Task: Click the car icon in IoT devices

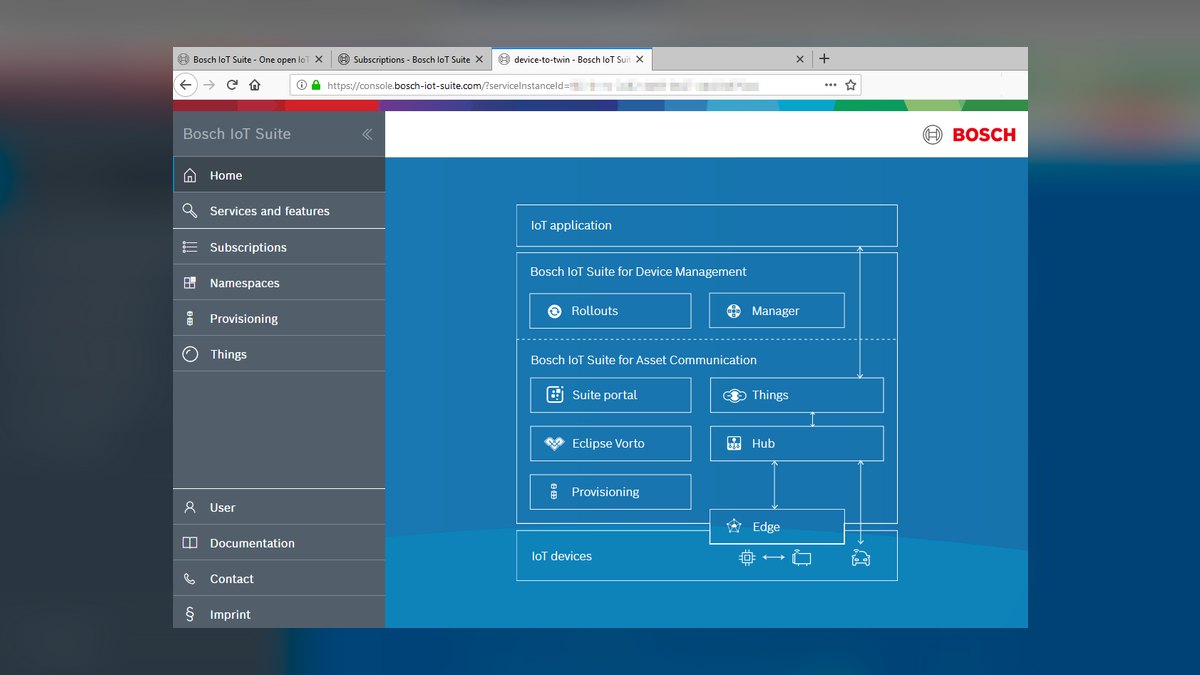Action: (x=860, y=558)
